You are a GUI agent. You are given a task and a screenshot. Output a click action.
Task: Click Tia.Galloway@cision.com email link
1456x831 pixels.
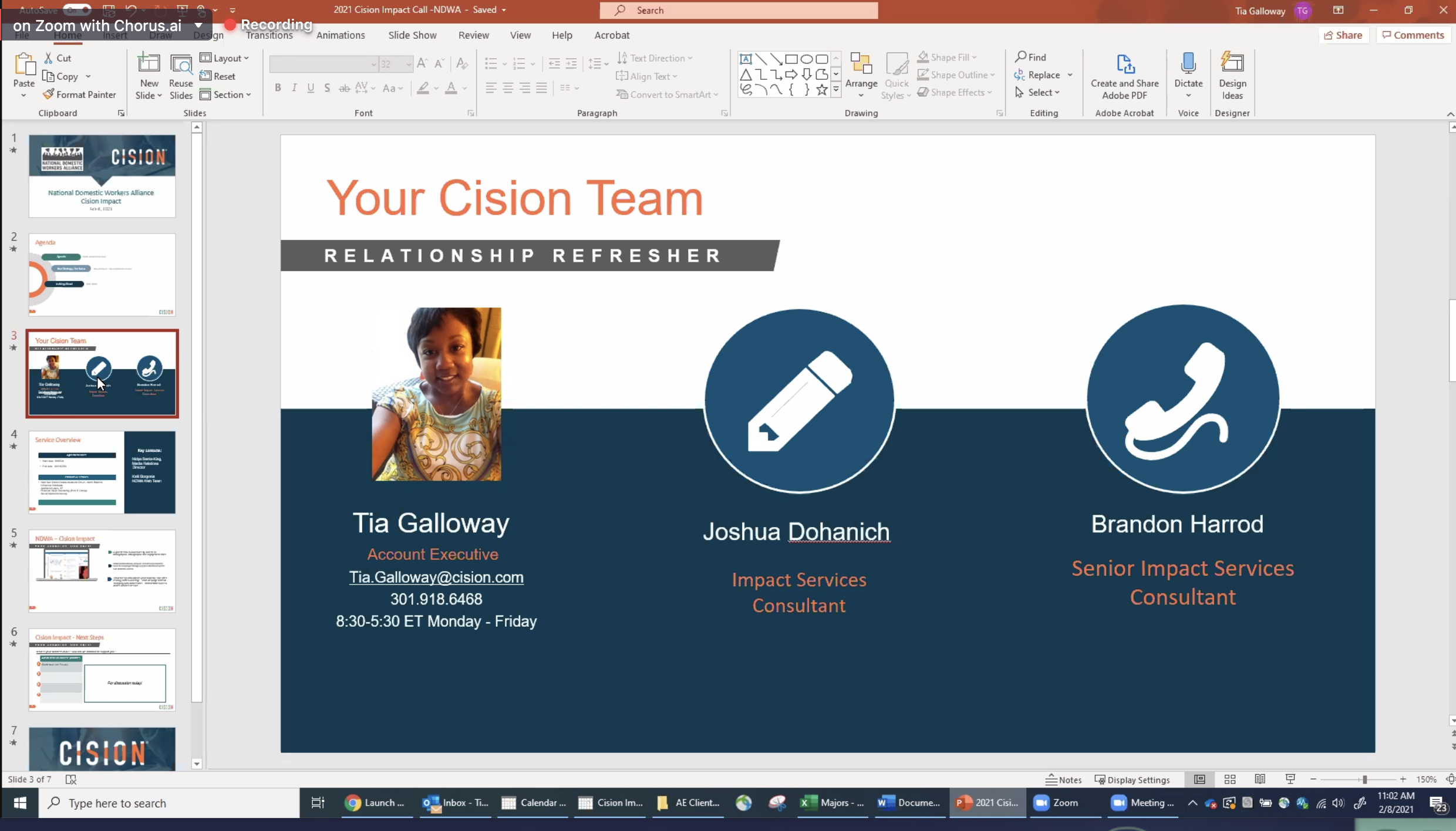pyautogui.click(x=436, y=577)
